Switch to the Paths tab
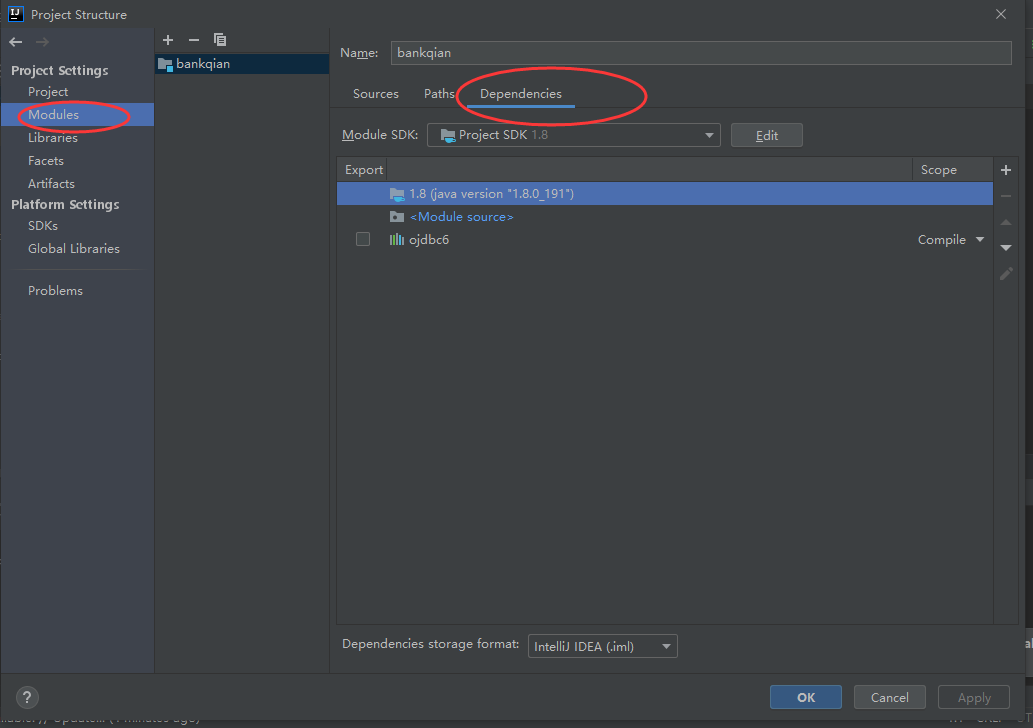The width and height of the screenshot is (1033, 728). 439,94
